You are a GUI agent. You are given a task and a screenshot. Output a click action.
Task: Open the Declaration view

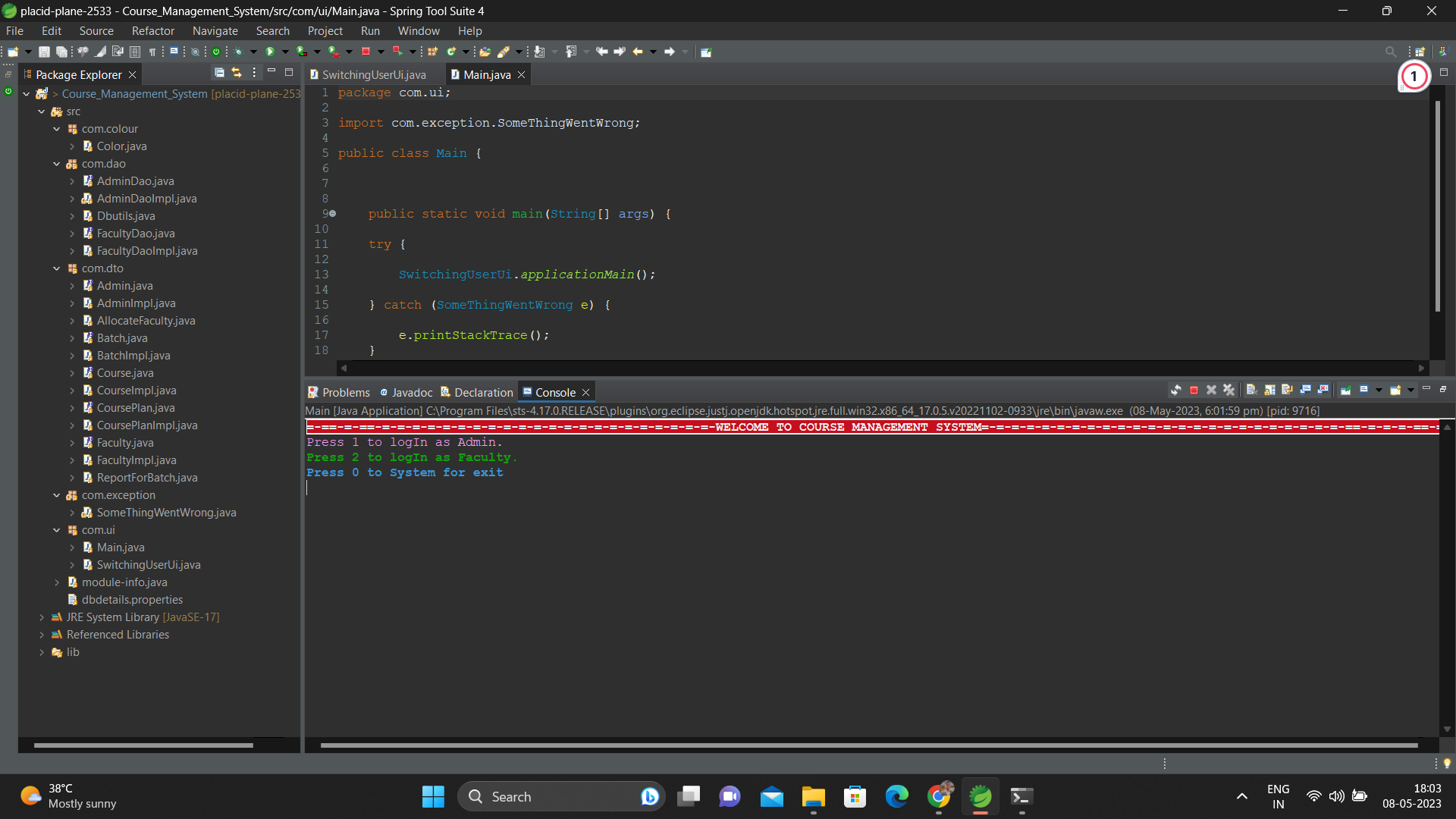click(483, 392)
